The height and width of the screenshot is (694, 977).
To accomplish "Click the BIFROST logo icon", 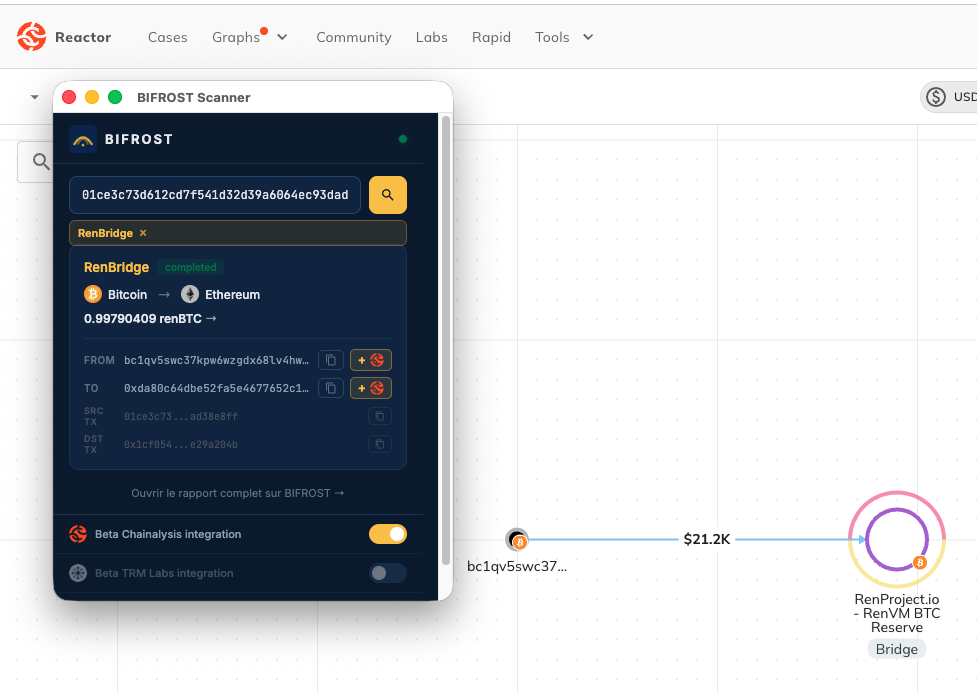I will (x=83, y=139).
